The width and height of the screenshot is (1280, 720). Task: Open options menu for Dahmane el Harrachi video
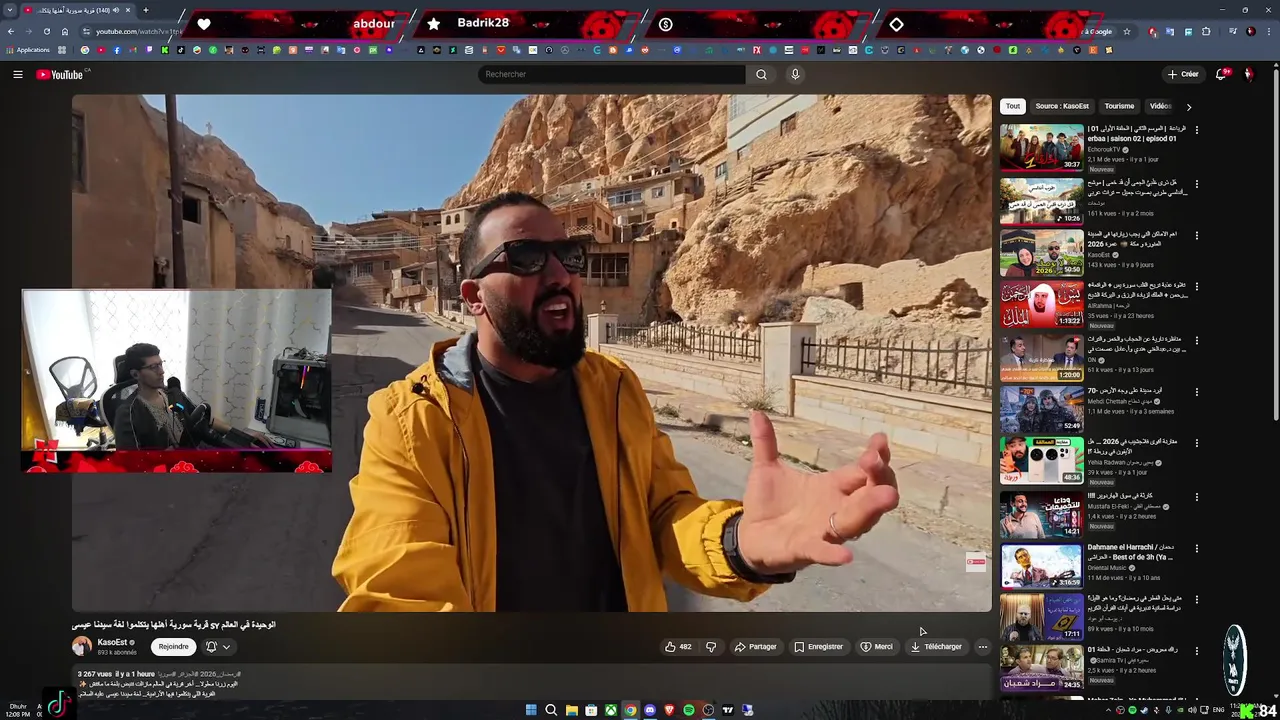(x=1196, y=548)
